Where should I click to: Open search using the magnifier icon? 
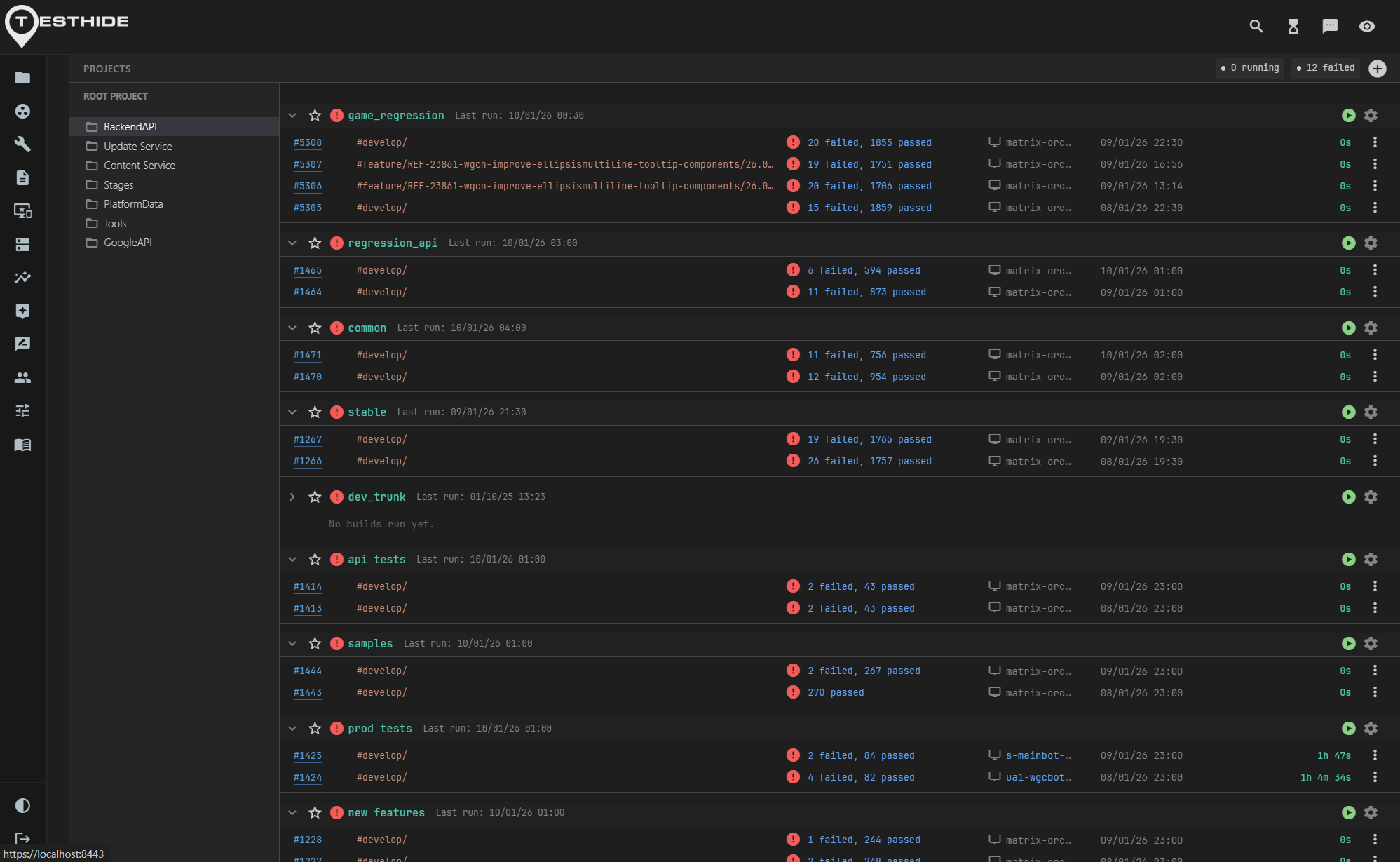1256,26
